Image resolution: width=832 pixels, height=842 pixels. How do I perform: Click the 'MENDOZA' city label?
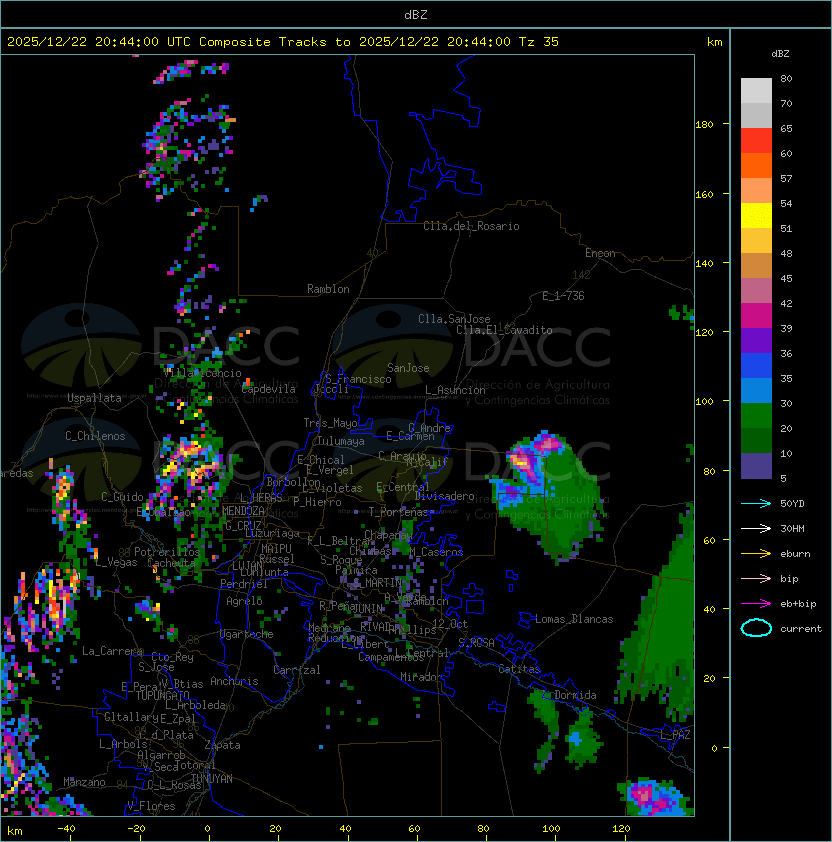click(x=243, y=511)
